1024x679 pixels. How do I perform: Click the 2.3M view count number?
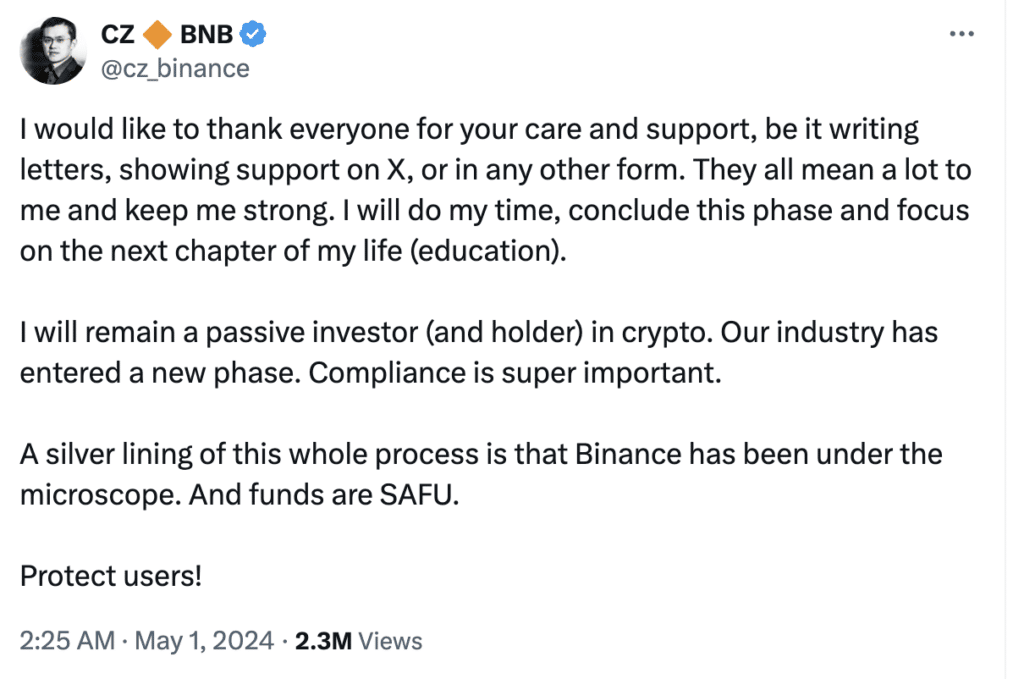323,641
